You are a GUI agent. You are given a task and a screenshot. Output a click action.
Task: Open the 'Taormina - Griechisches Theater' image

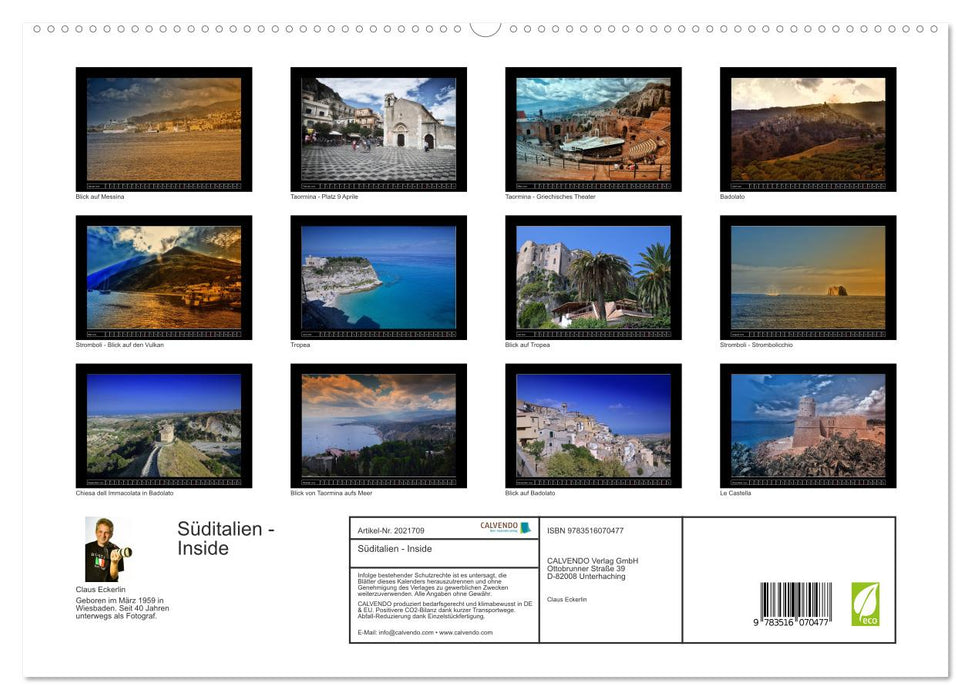592,125
